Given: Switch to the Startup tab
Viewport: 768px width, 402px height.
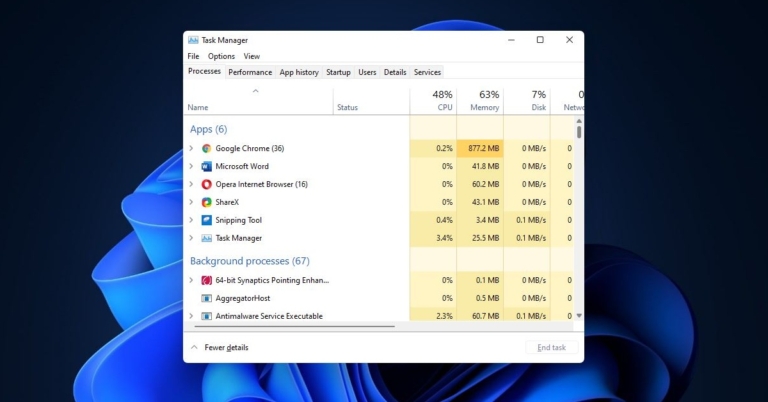Looking at the screenshot, I should click(x=338, y=72).
